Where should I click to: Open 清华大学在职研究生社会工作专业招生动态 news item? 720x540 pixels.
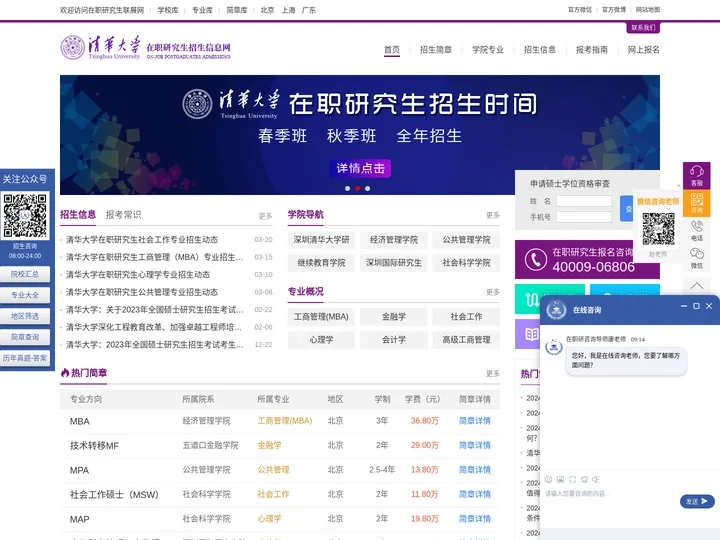pos(142,240)
